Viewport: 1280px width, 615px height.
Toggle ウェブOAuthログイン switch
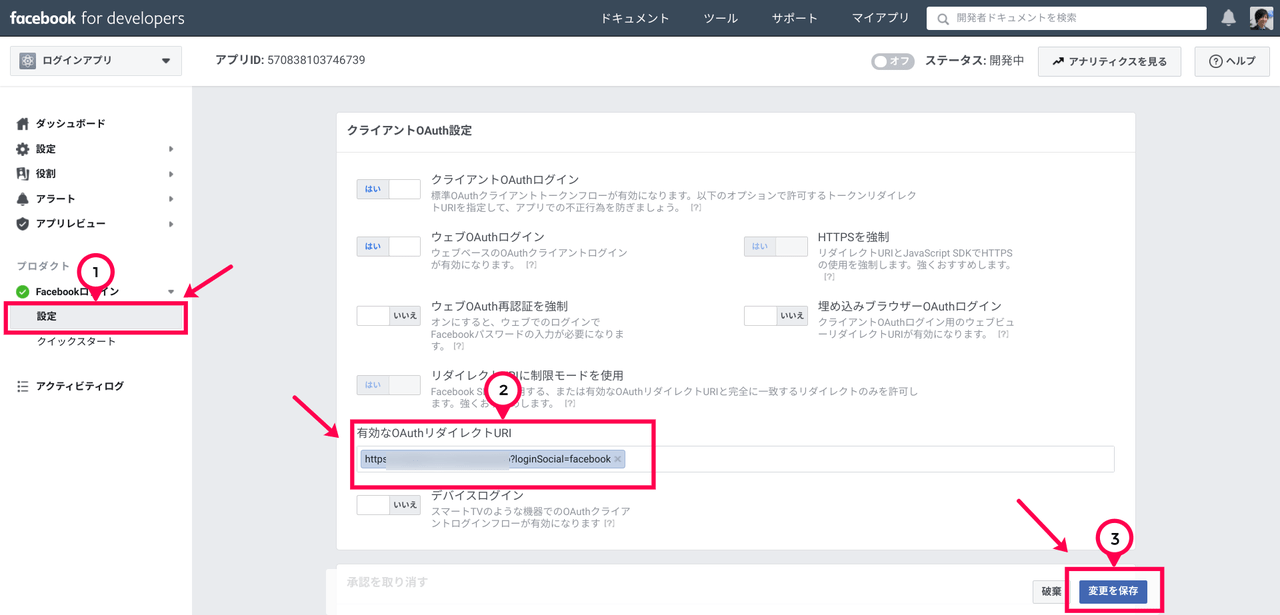[388, 246]
